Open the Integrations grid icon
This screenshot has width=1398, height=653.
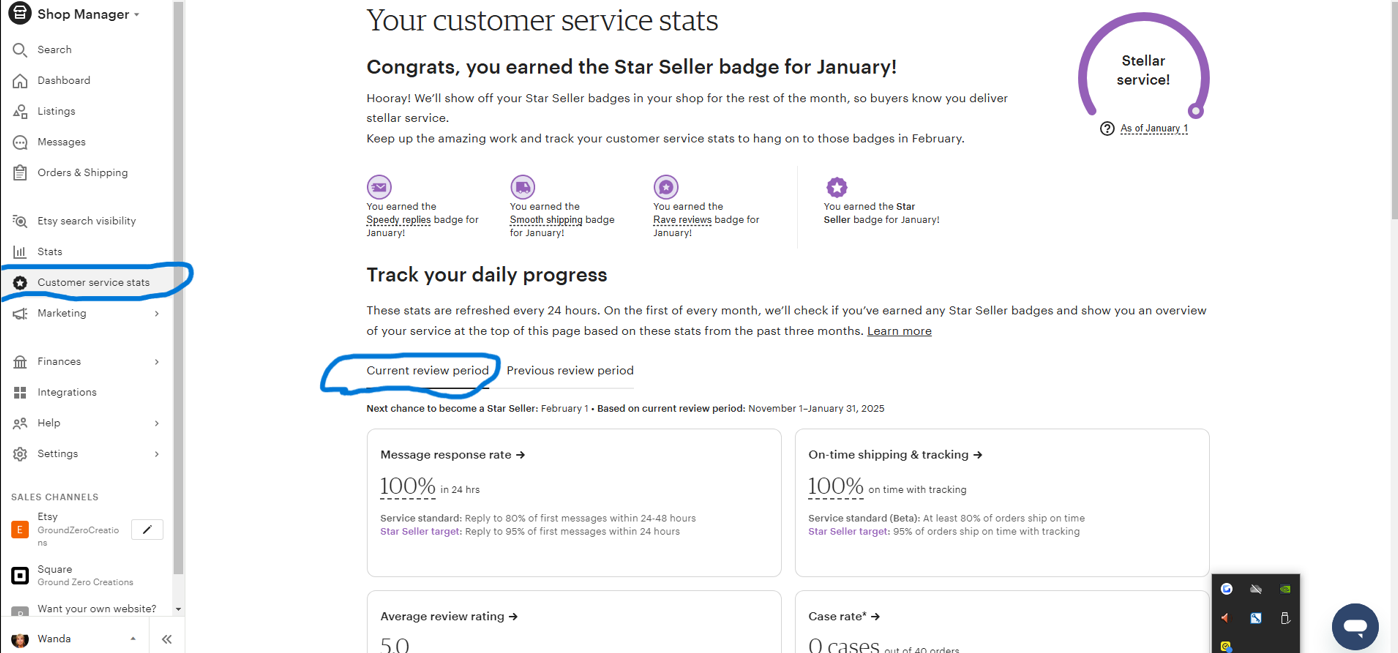(20, 393)
